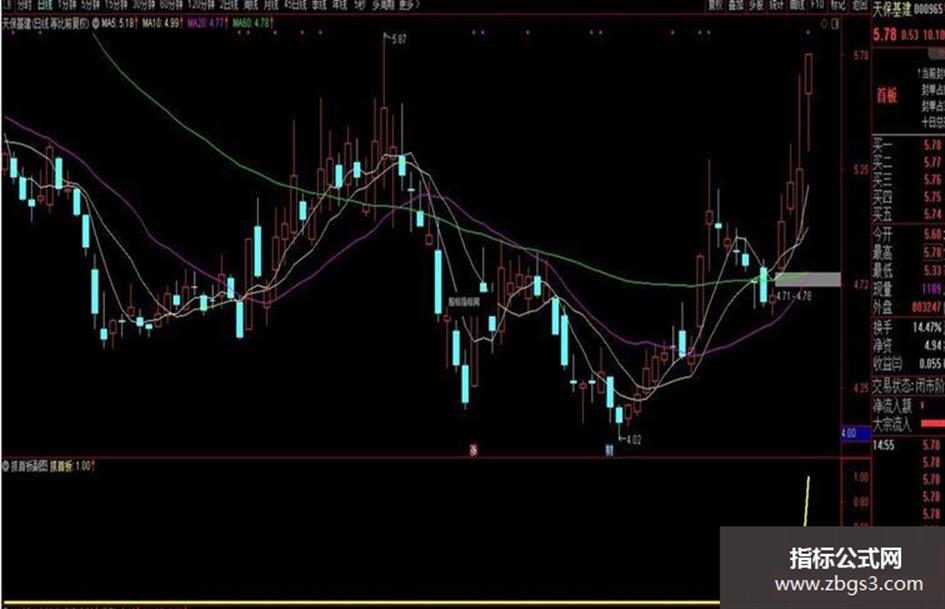Select the 60分钟 period tab
Screen dimensions: 945x609
point(171,5)
